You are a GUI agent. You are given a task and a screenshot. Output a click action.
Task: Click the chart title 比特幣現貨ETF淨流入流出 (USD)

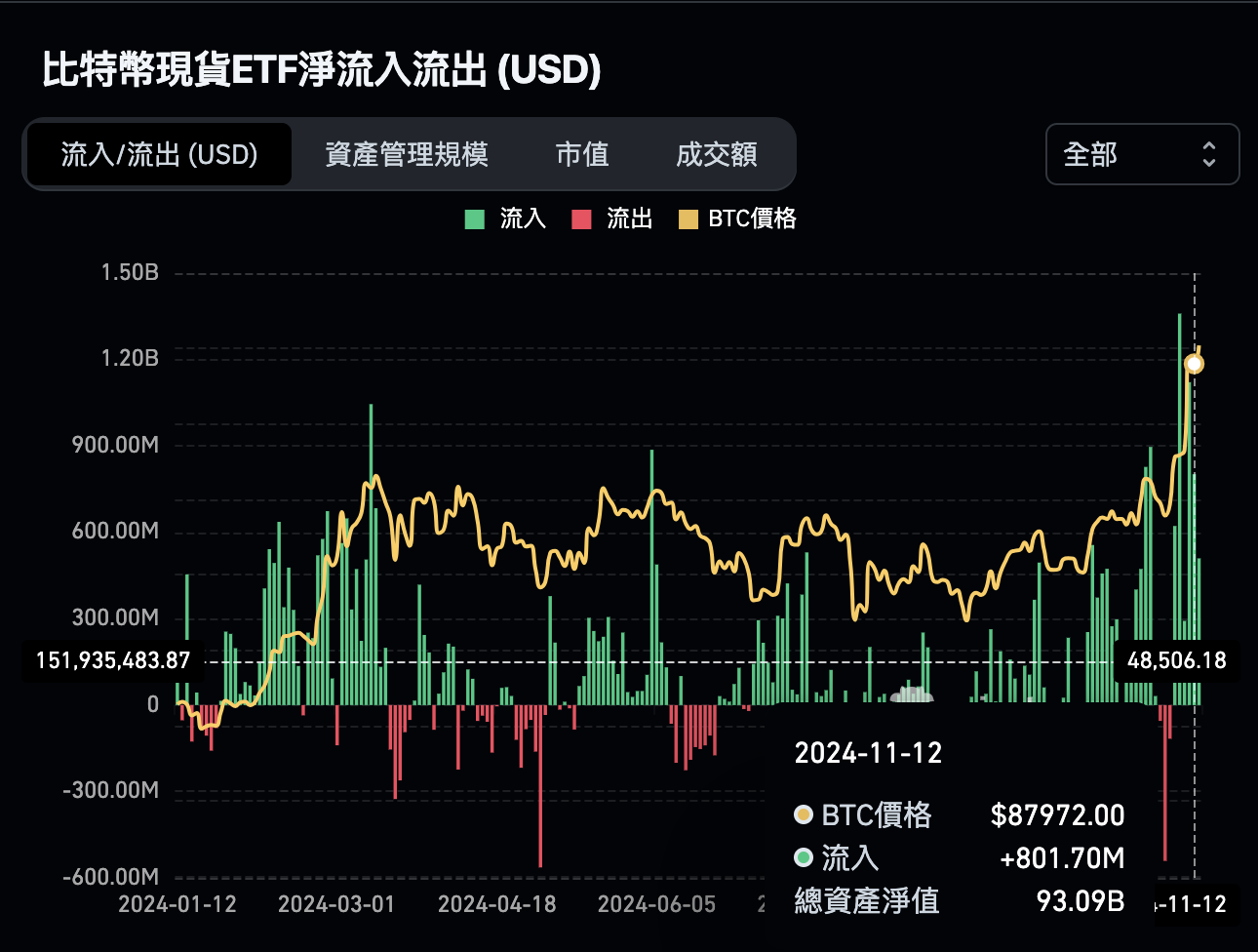[x=321, y=70]
